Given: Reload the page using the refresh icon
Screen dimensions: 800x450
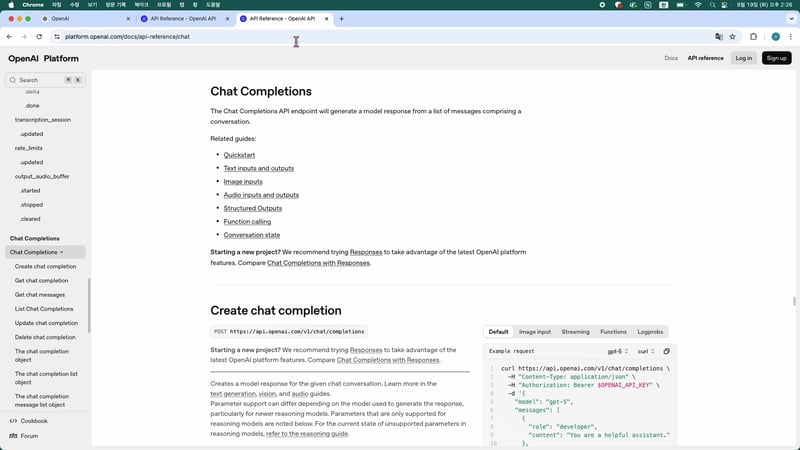Looking at the screenshot, I should pyautogui.click(x=40, y=37).
